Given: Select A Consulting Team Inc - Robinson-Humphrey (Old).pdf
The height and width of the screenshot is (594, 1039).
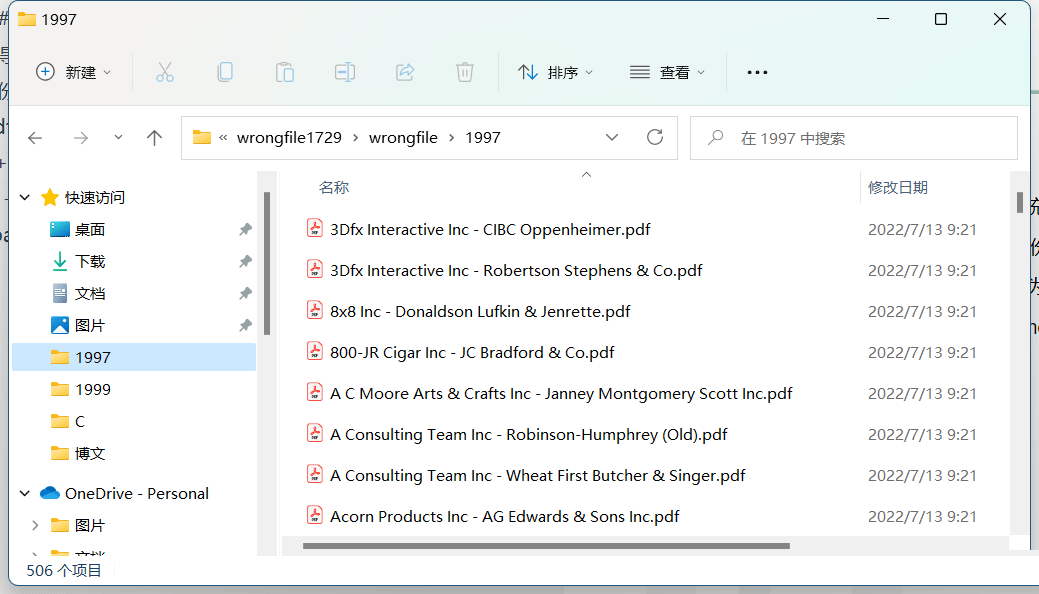Looking at the screenshot, I should pyautogui.click(x=529, y=434).
